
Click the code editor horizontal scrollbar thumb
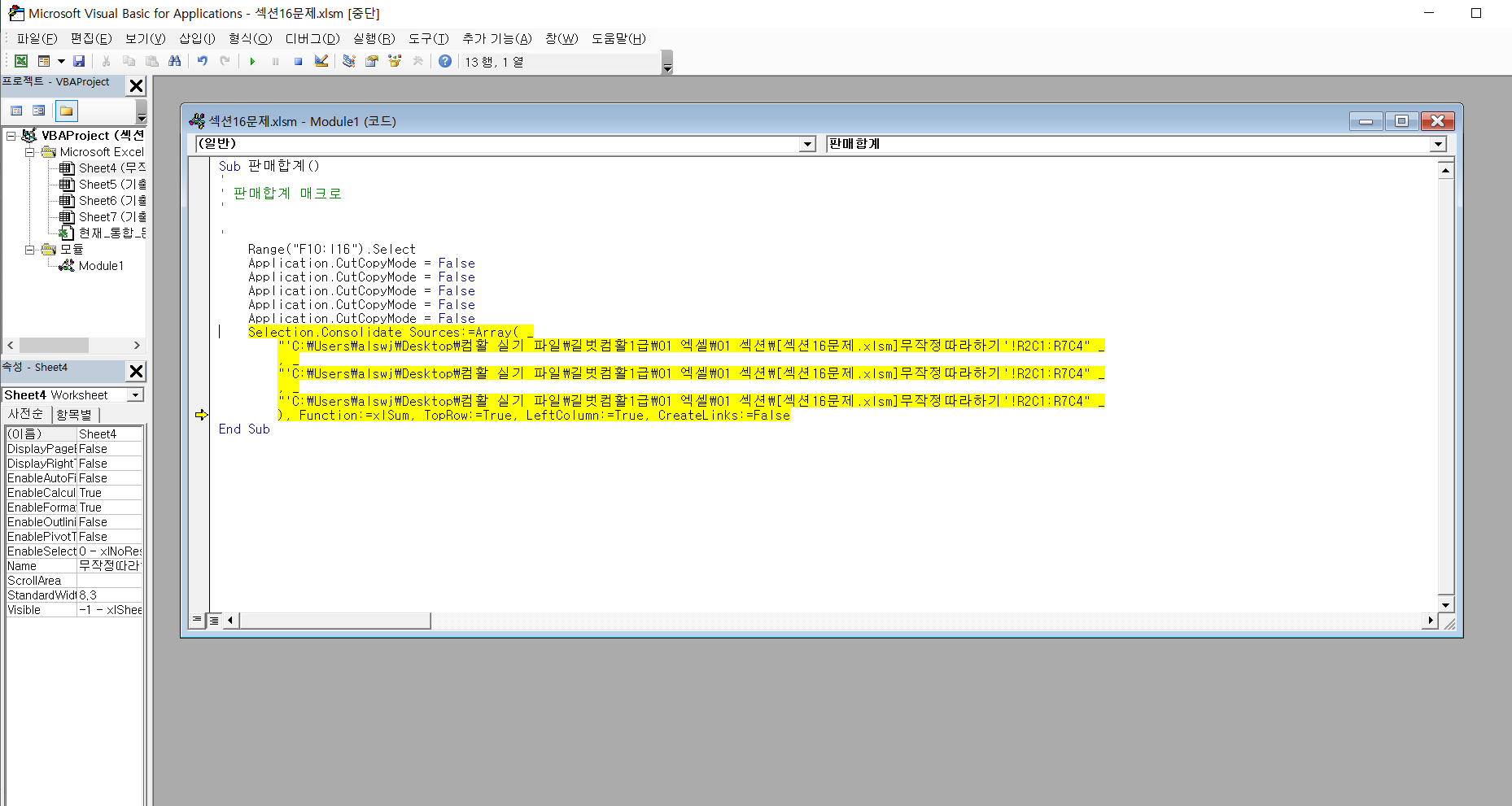pyautogui.click(x=334, y=621)
